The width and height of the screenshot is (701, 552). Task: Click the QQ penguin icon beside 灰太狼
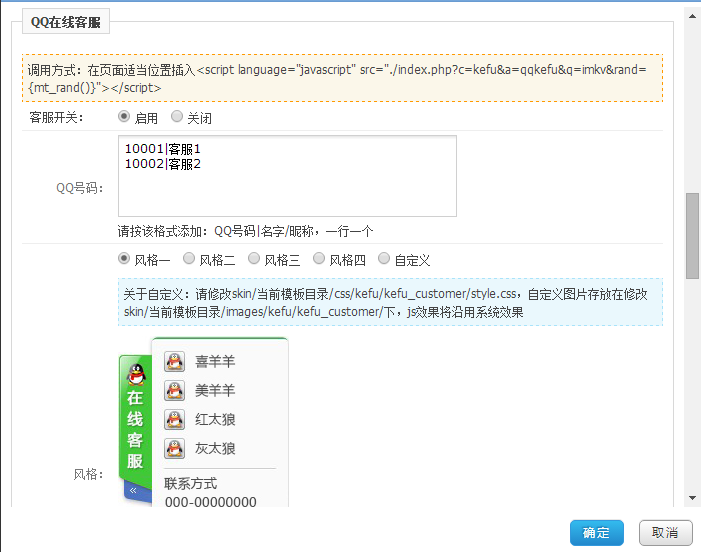[x=174, y=448]
